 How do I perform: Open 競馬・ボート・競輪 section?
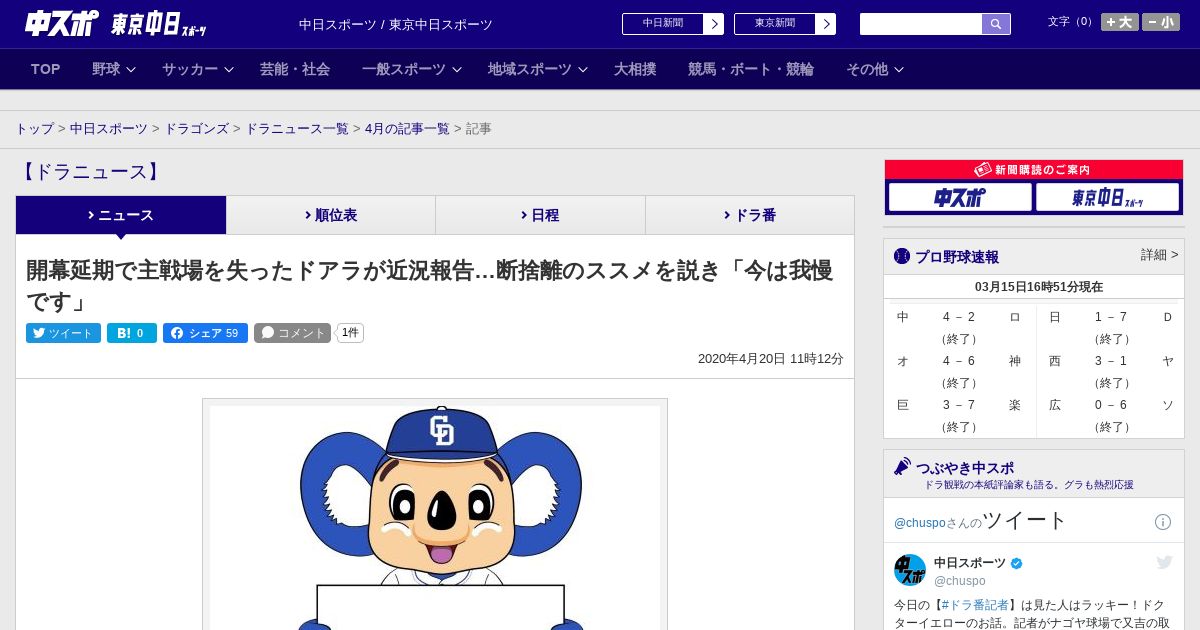pyautogui.click(x=751, y=69)
